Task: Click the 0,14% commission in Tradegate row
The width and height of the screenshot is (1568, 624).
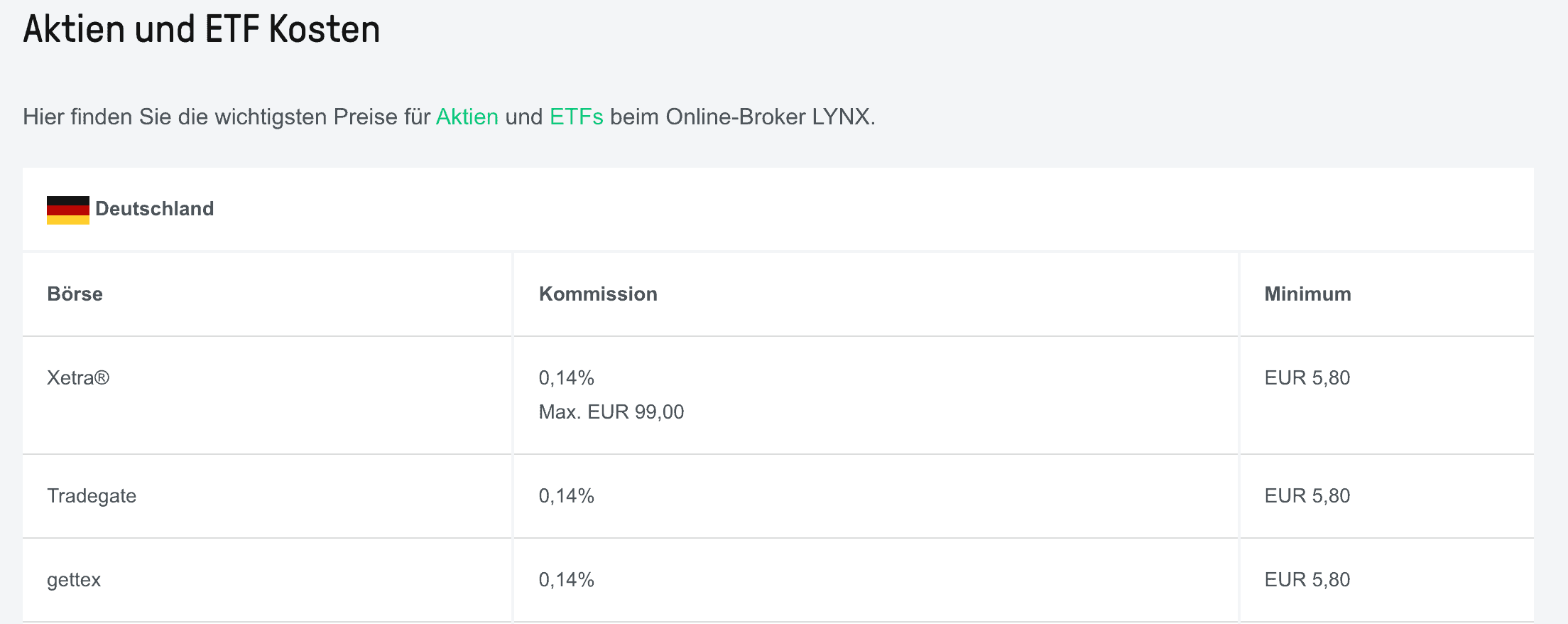Action: coord(566,496)
